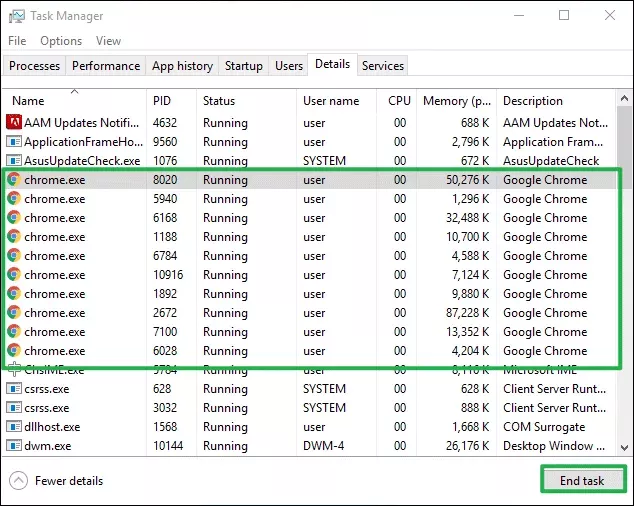Screen dimensions: 634x506
Task: Collapse view with Fewer details arrow
Action: point(18,481)
